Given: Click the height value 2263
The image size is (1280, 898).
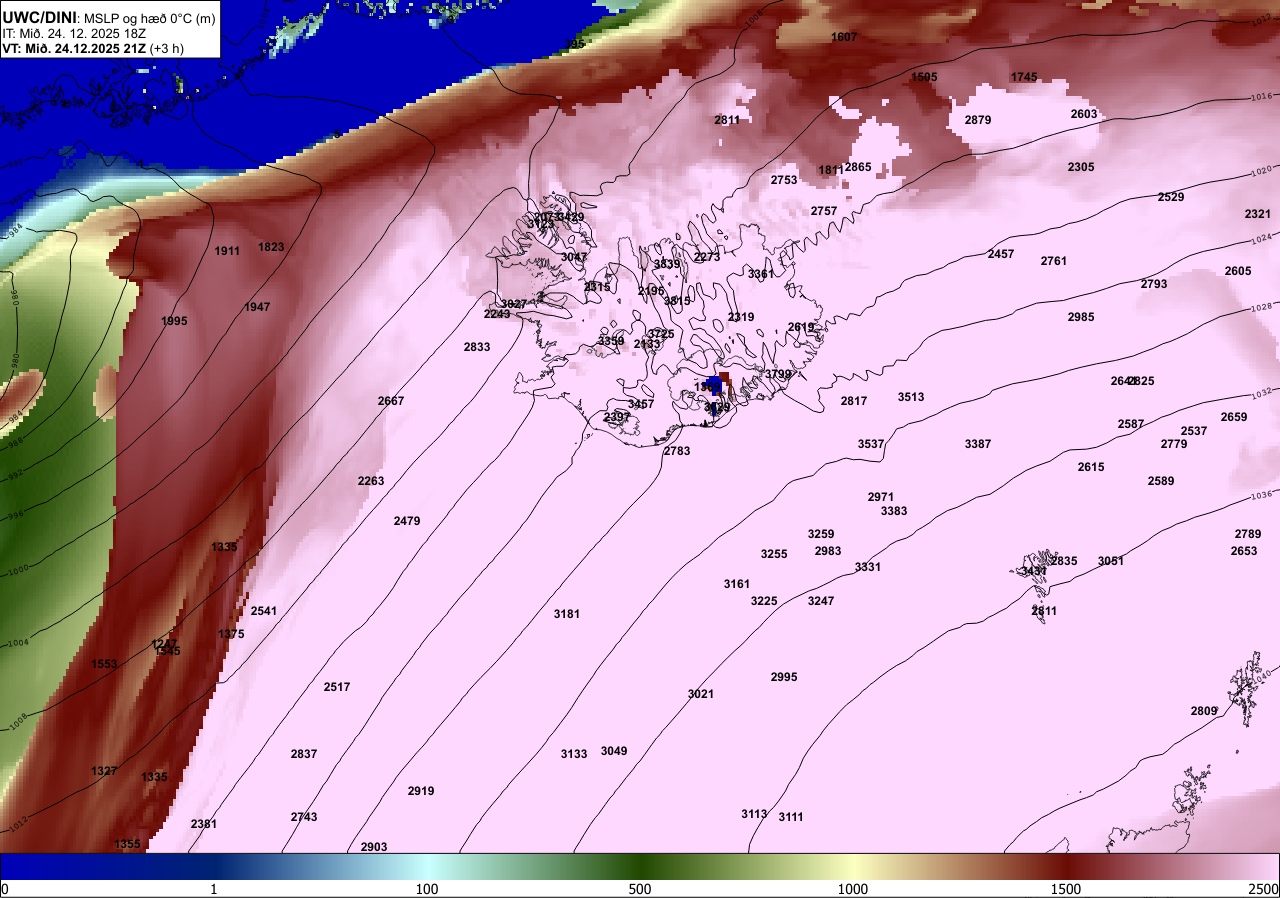Looking at the screenshot, I should pos(371,481).
